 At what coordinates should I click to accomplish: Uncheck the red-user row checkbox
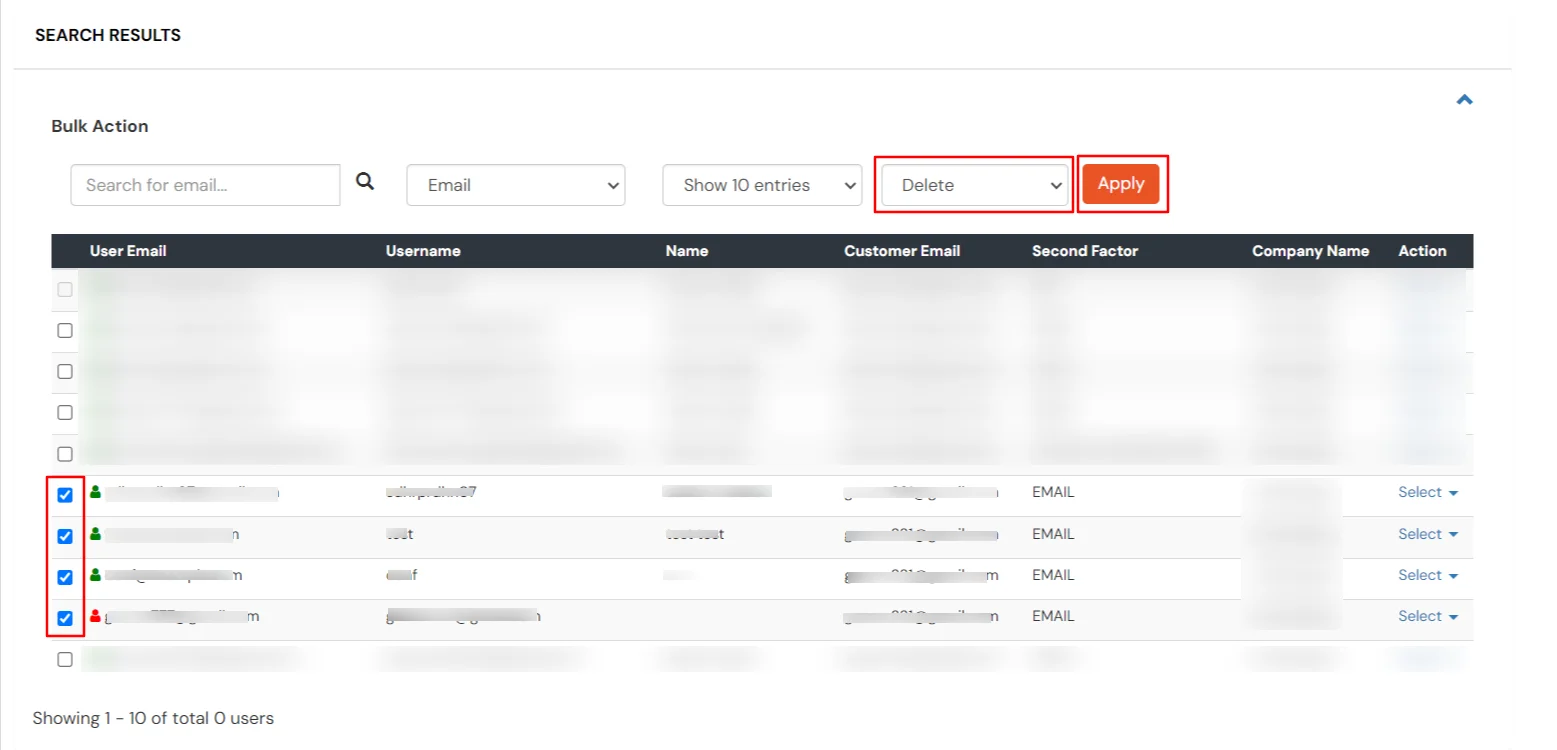coord(65,618)
